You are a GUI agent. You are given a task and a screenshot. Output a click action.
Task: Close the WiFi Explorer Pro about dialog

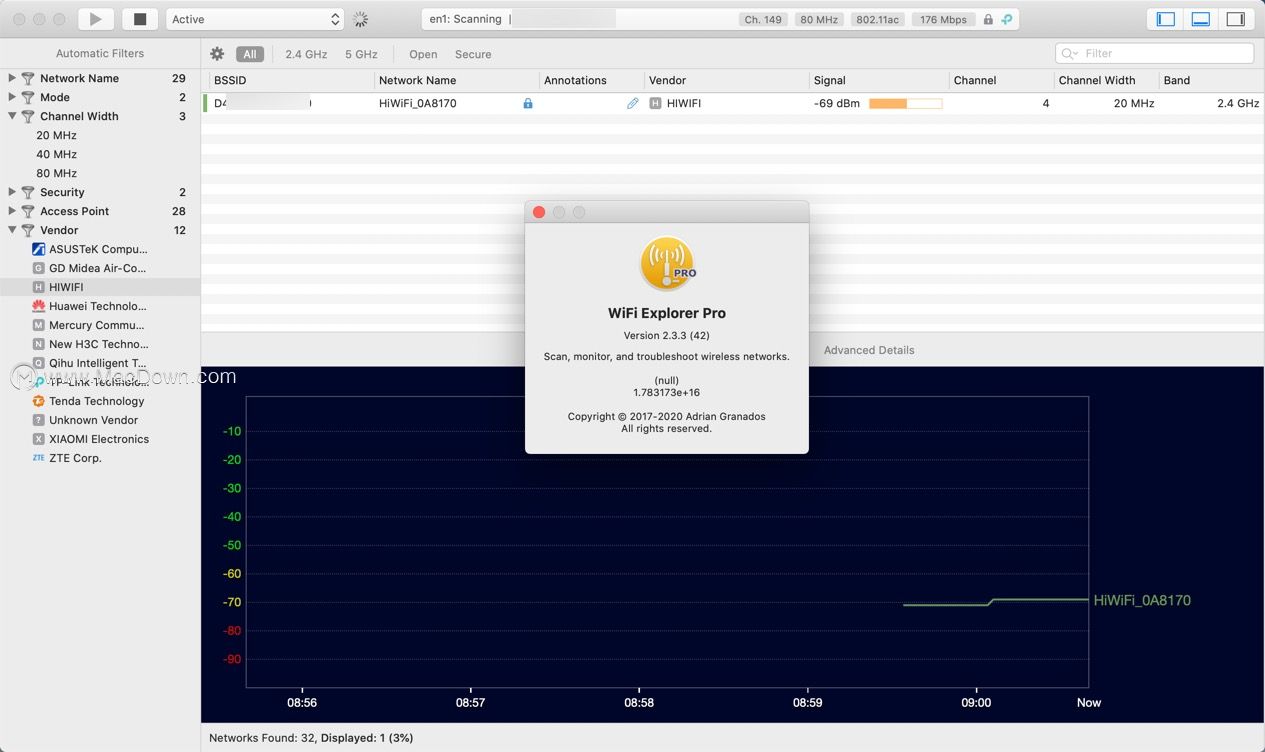point(539,212)
